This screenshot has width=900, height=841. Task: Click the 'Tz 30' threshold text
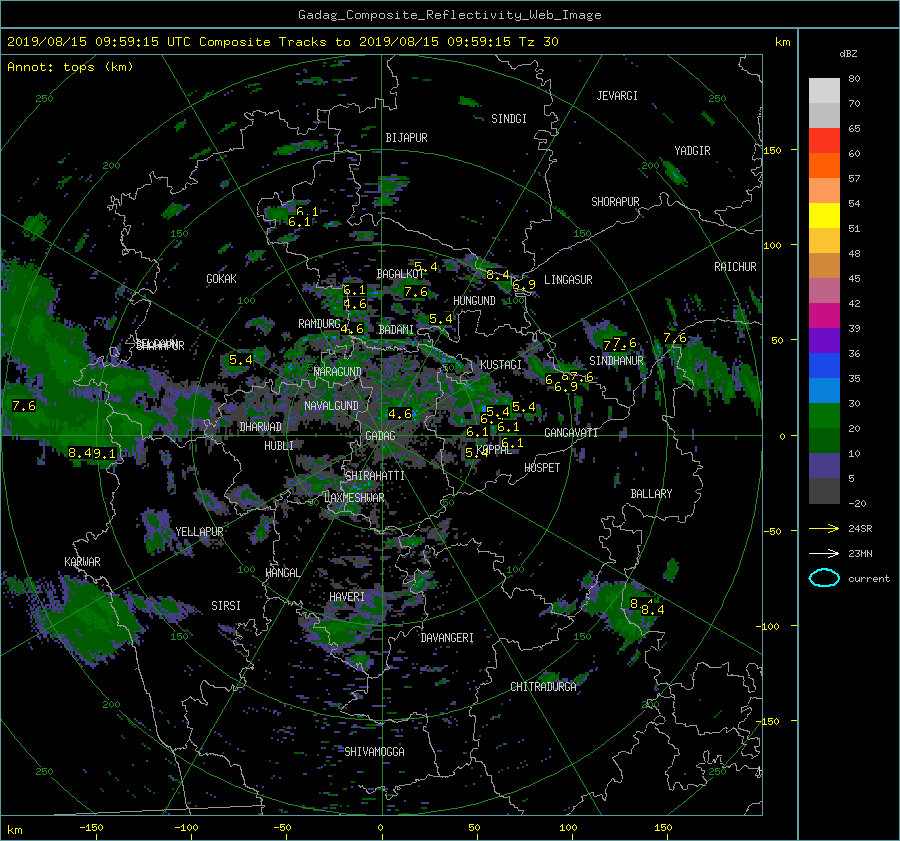pos(538,42)
